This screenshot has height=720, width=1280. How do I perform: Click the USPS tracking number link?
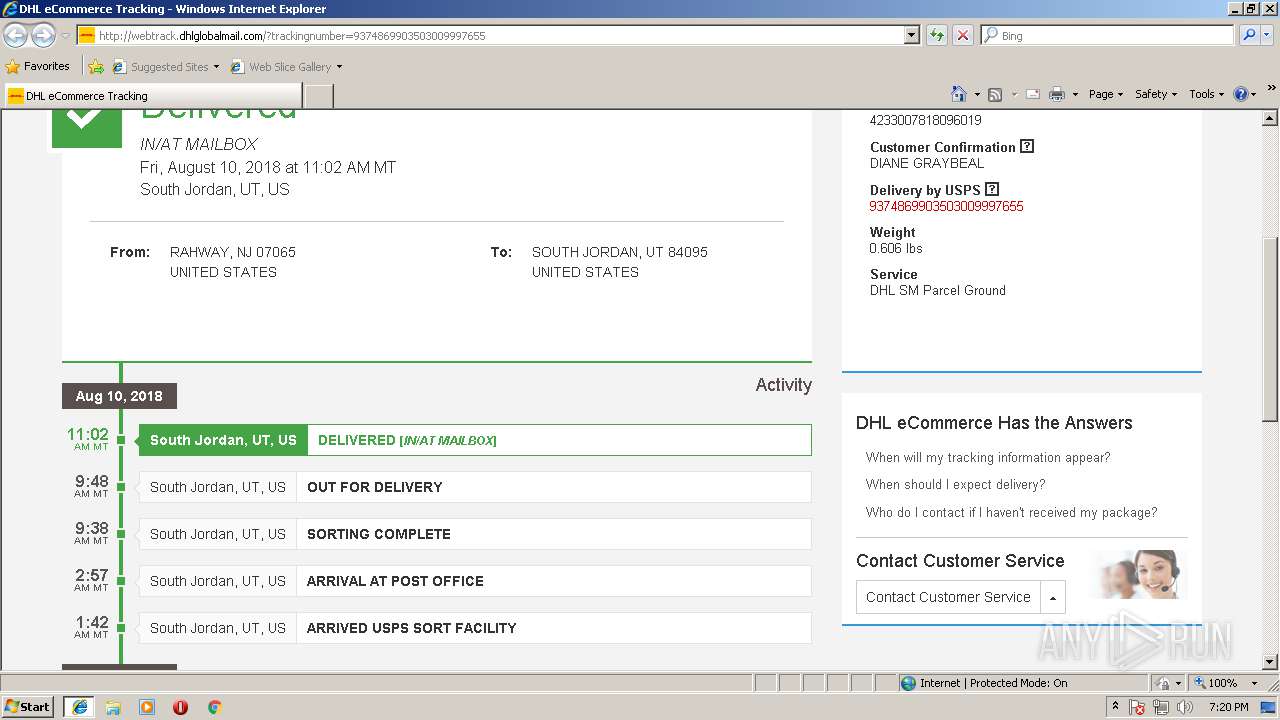946,206
